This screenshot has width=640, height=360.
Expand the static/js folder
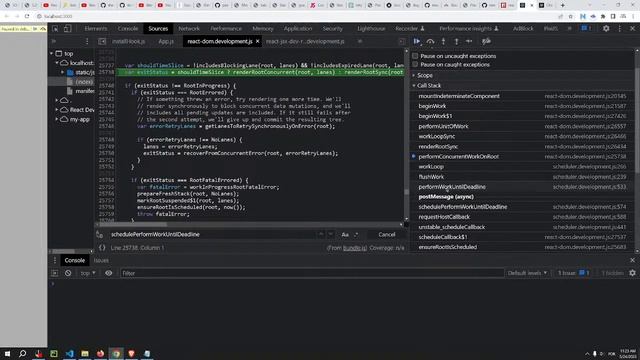click(62, 72)
